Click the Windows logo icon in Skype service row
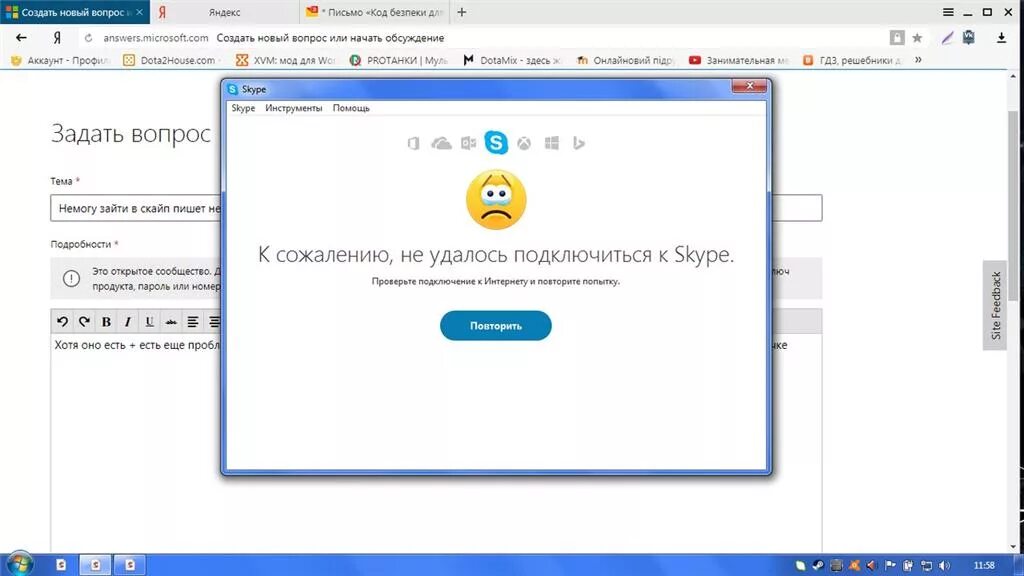The width and height of the screenshot is (1024, 576). 552,143
